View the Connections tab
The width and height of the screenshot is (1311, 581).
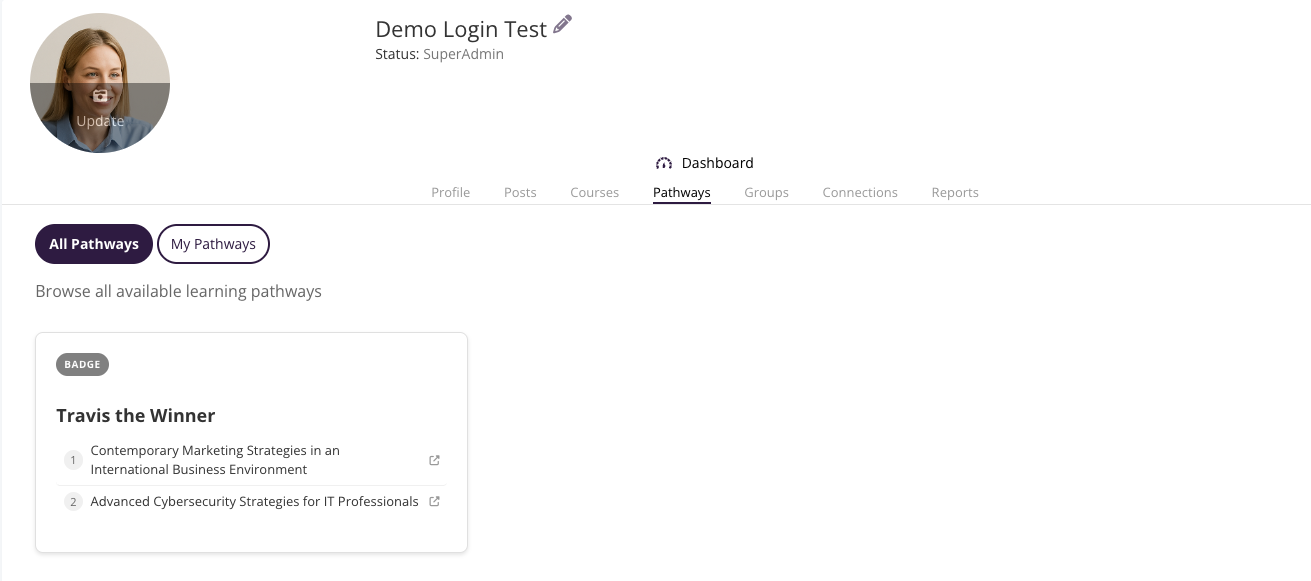[860, 192]
